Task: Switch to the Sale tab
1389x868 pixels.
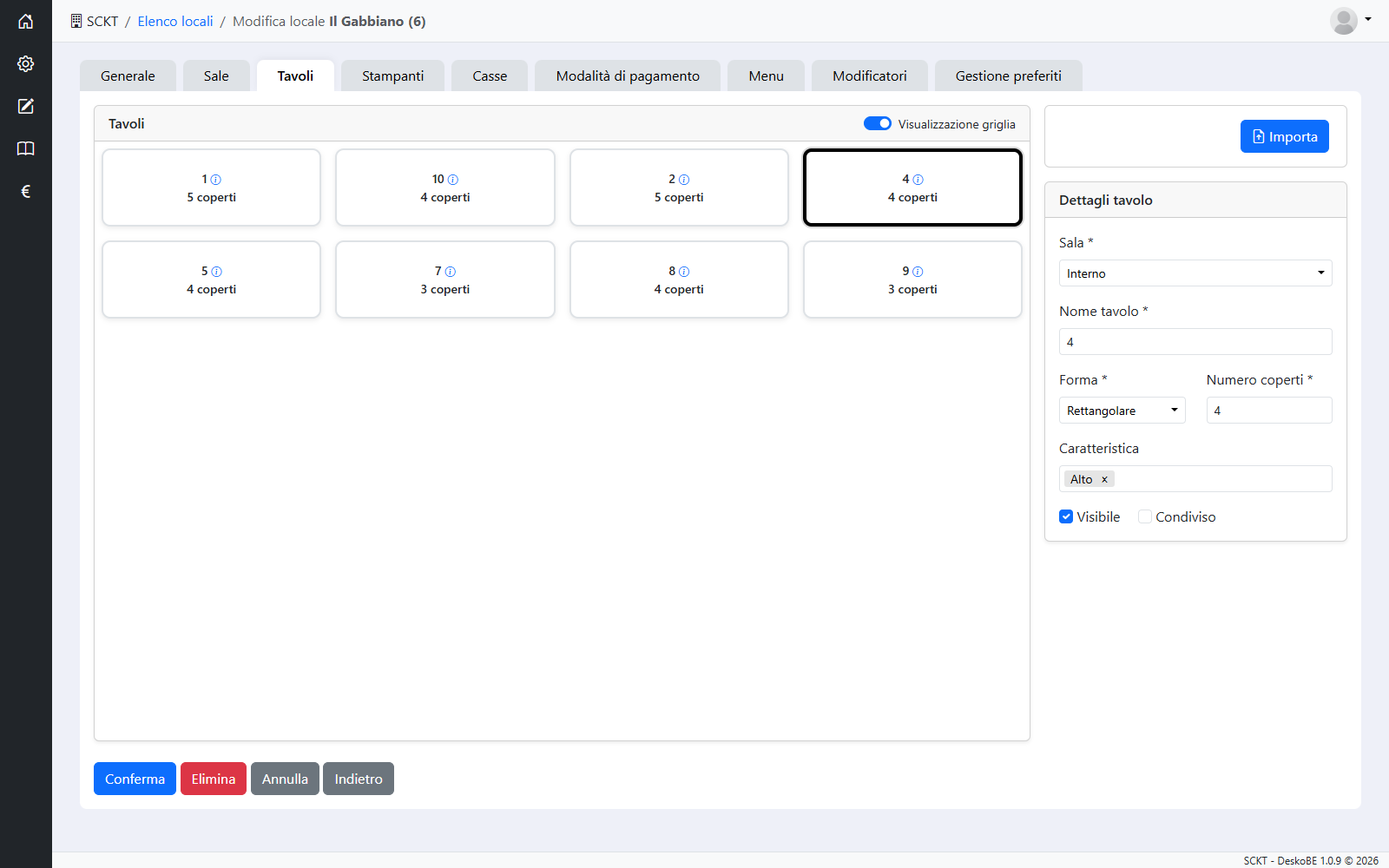Action: coord(216,76)
